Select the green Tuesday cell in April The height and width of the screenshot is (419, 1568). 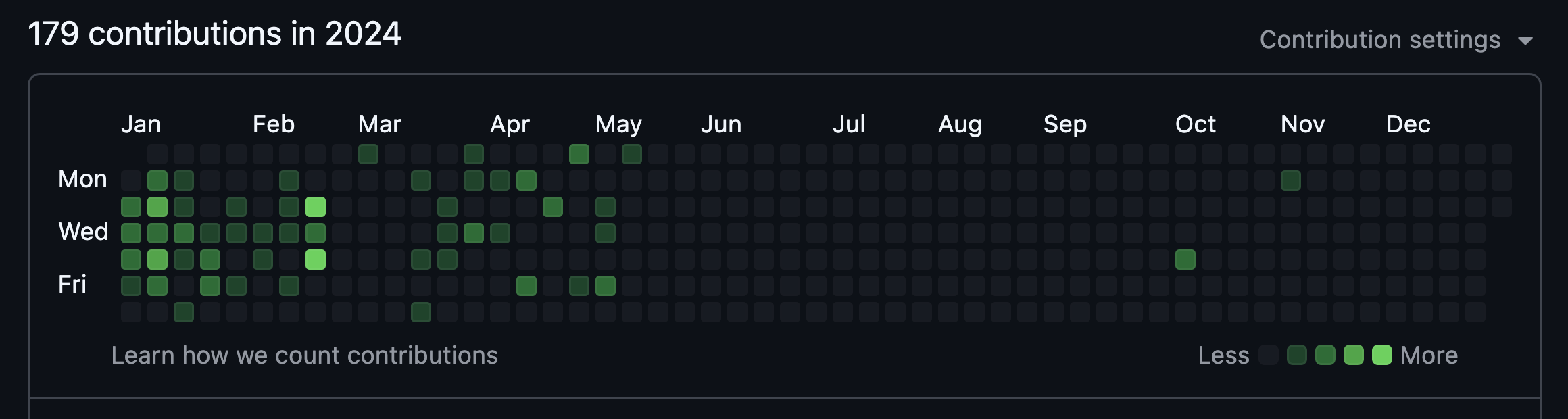pos(552,207)
